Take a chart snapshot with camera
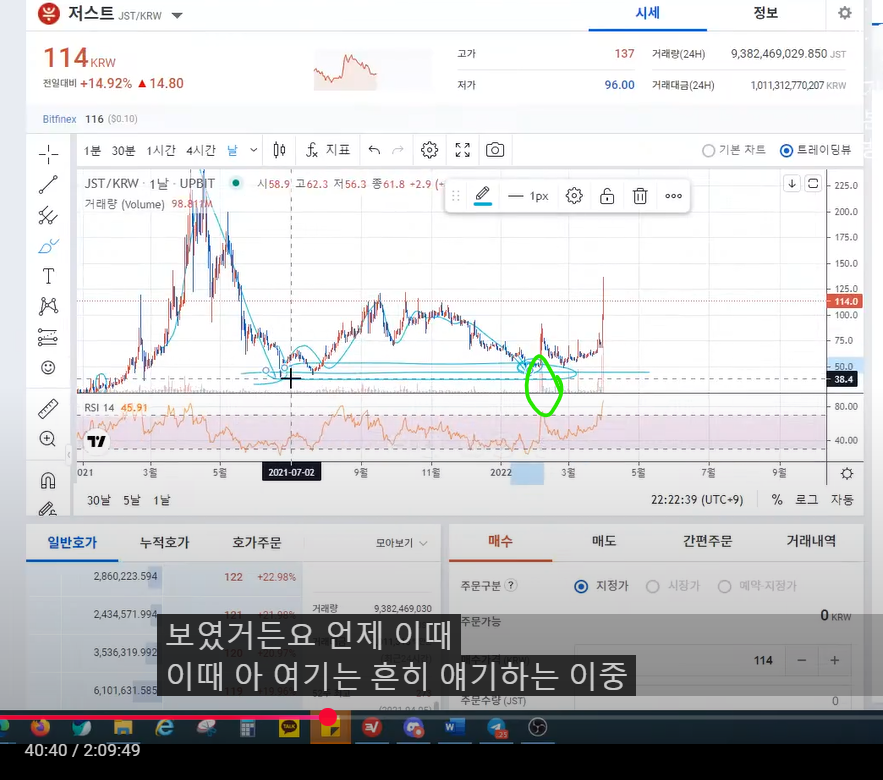Image resolution: width=883 pixels, height=780 pixels. (495, 150)
